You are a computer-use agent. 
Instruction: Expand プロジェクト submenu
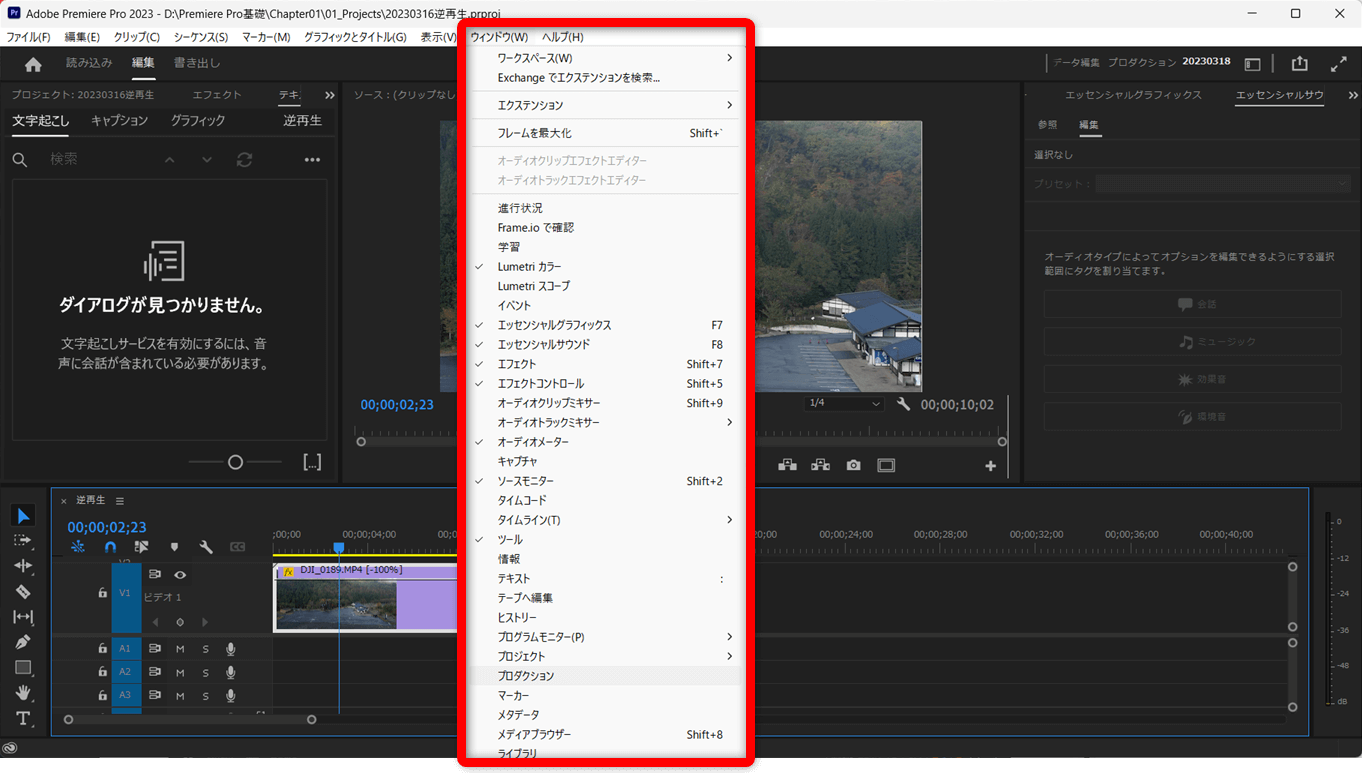[604, 656]
